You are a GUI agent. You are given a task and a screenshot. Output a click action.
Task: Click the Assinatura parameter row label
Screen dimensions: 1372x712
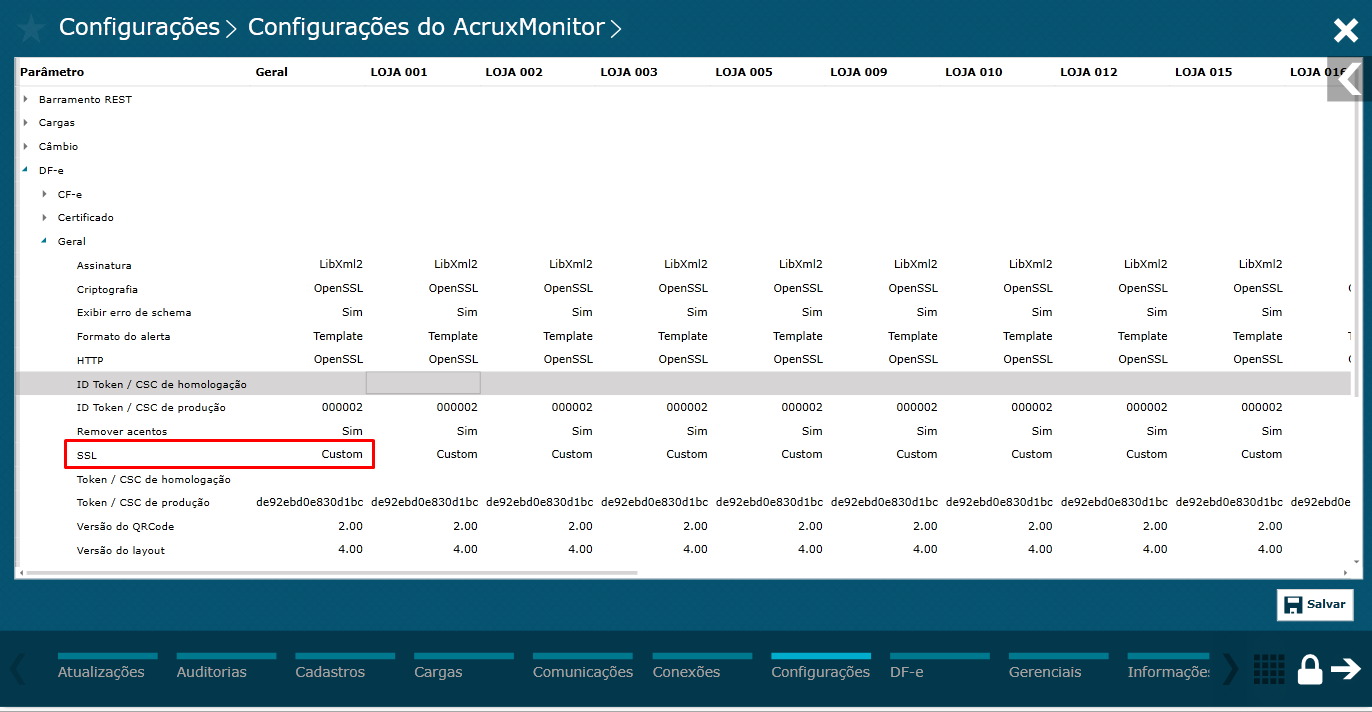click(x=104, y=265)
